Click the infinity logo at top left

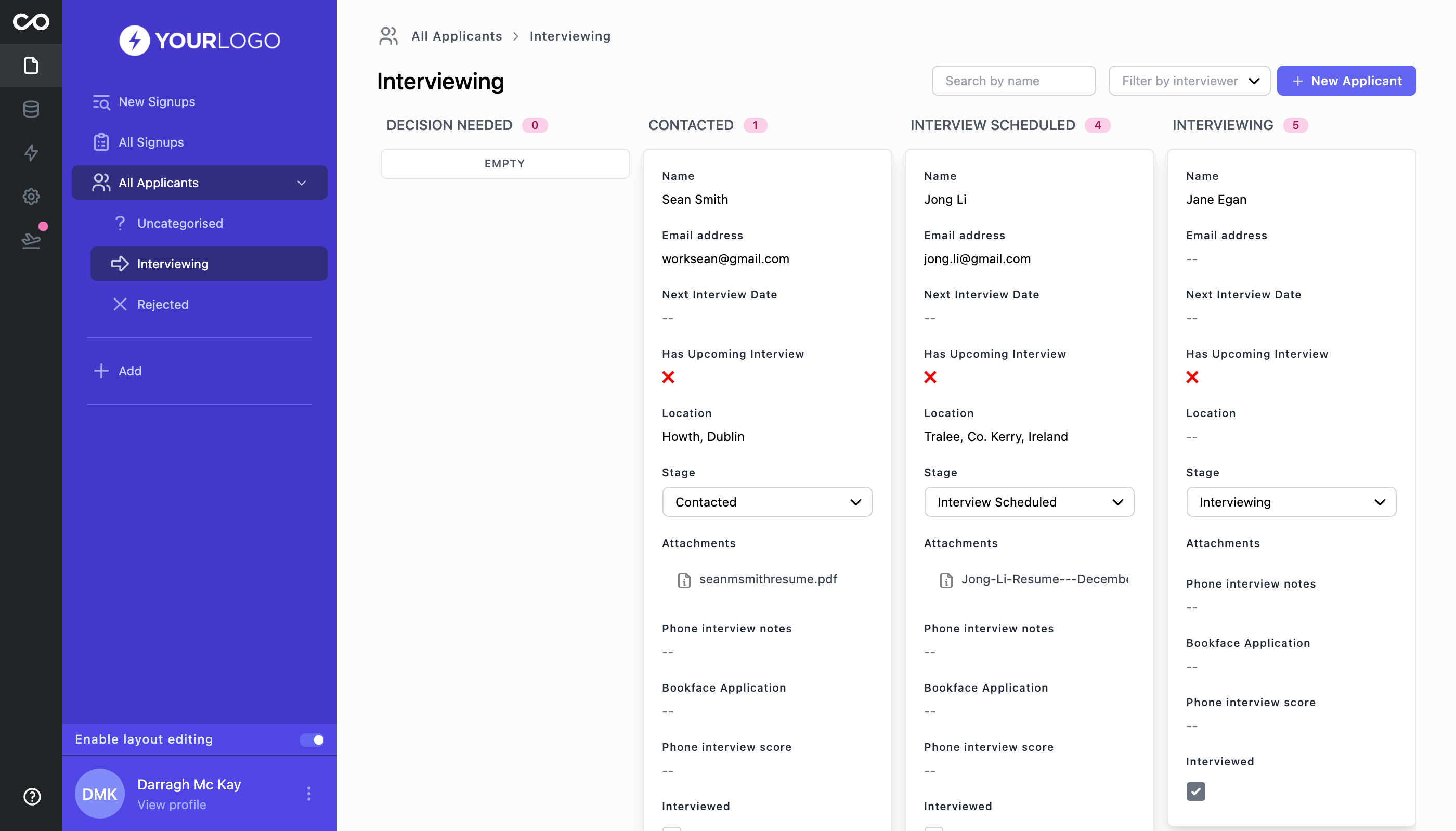(30, 22)
